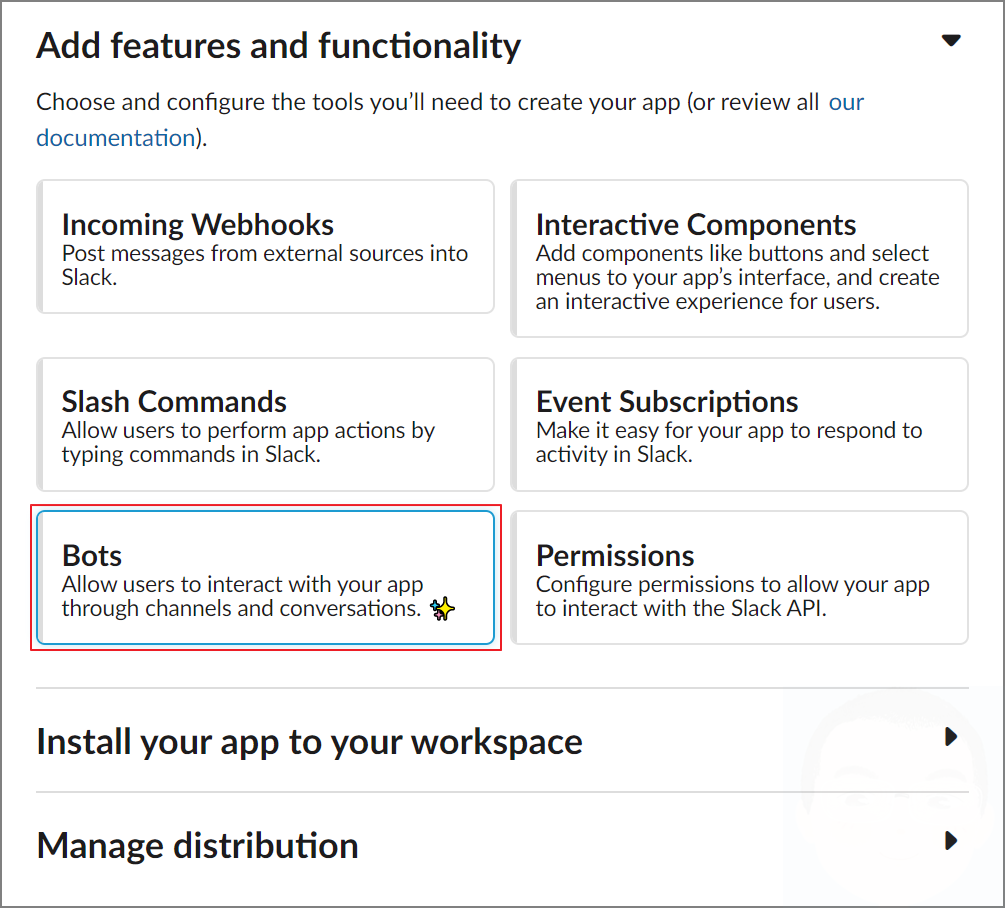Select the Slash Commands feature
The image size is (1005, 908).
(x=265, y=423)
